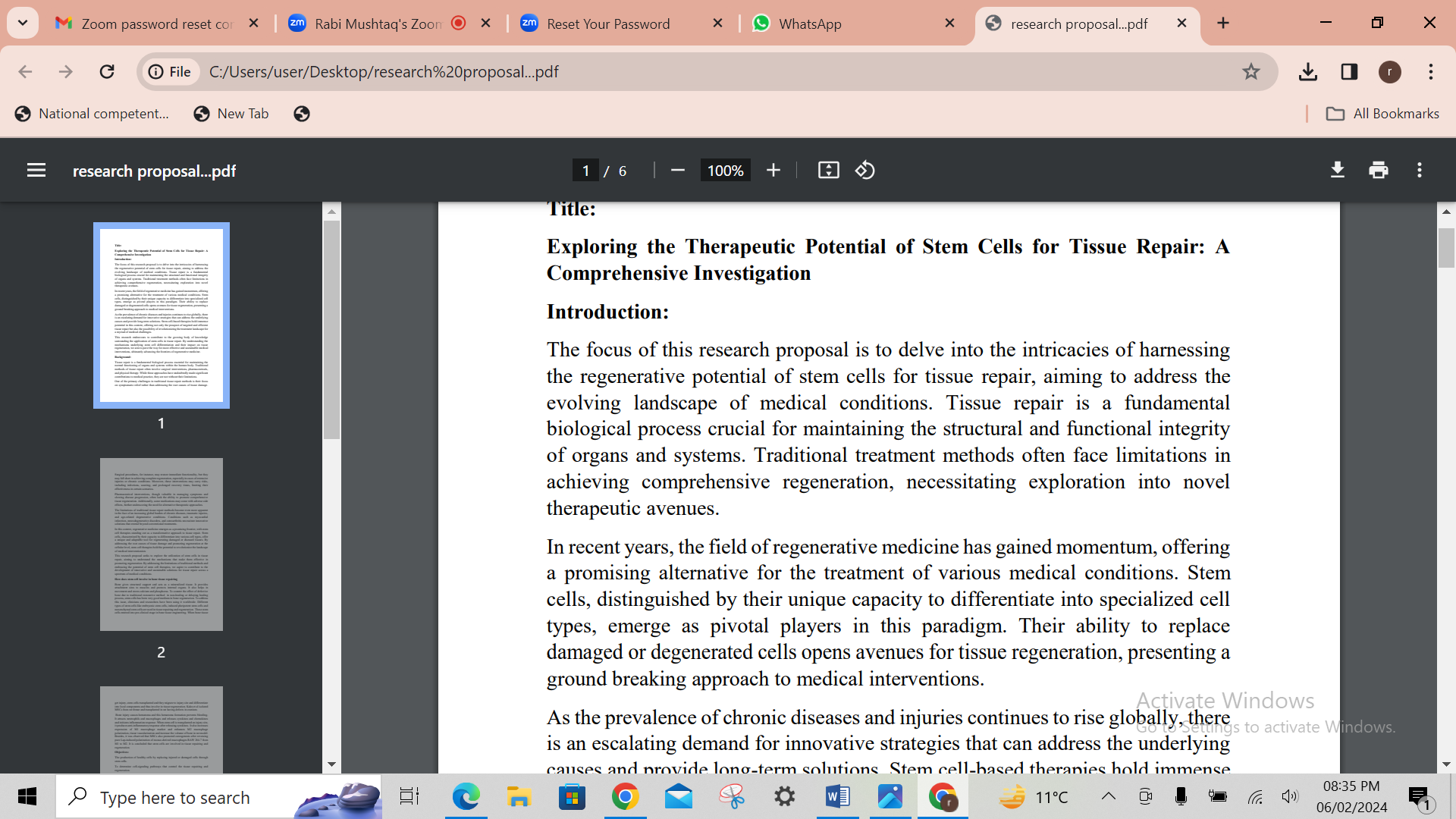
Task: Click the Fit to page icon
Action: (x=829, y=171)
